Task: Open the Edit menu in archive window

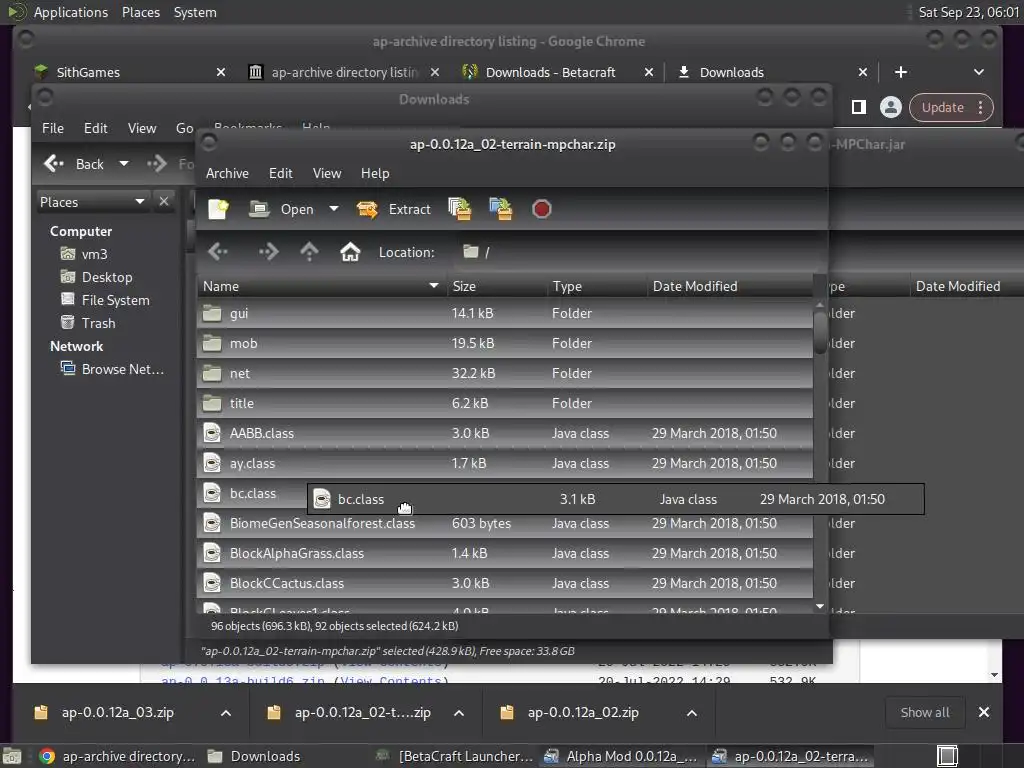Action: click(281, 173)
